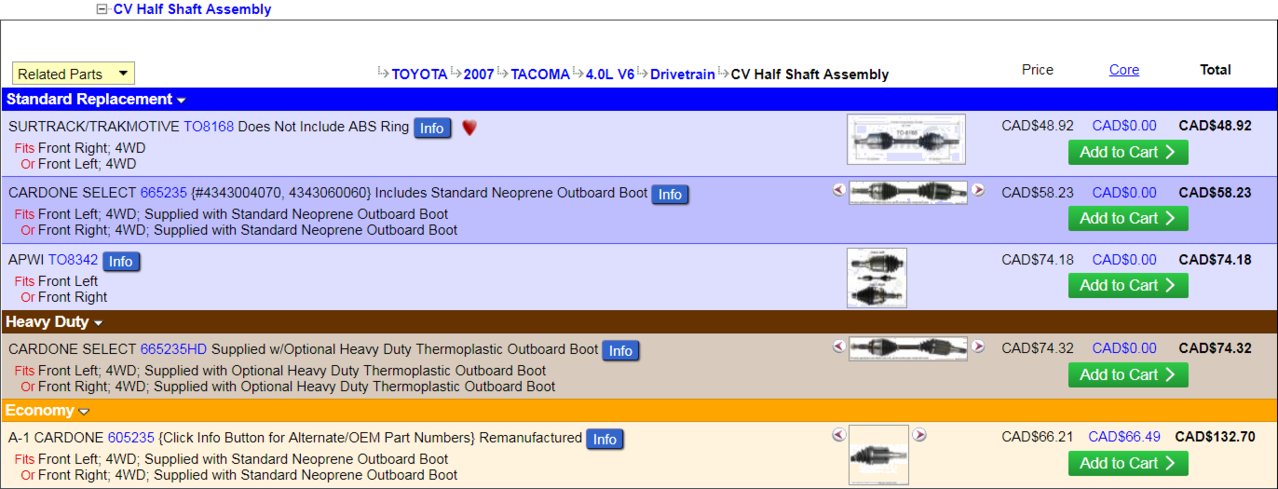
Task: View the APWI TO8342 thumbnail image
Action: coord(877,278)
